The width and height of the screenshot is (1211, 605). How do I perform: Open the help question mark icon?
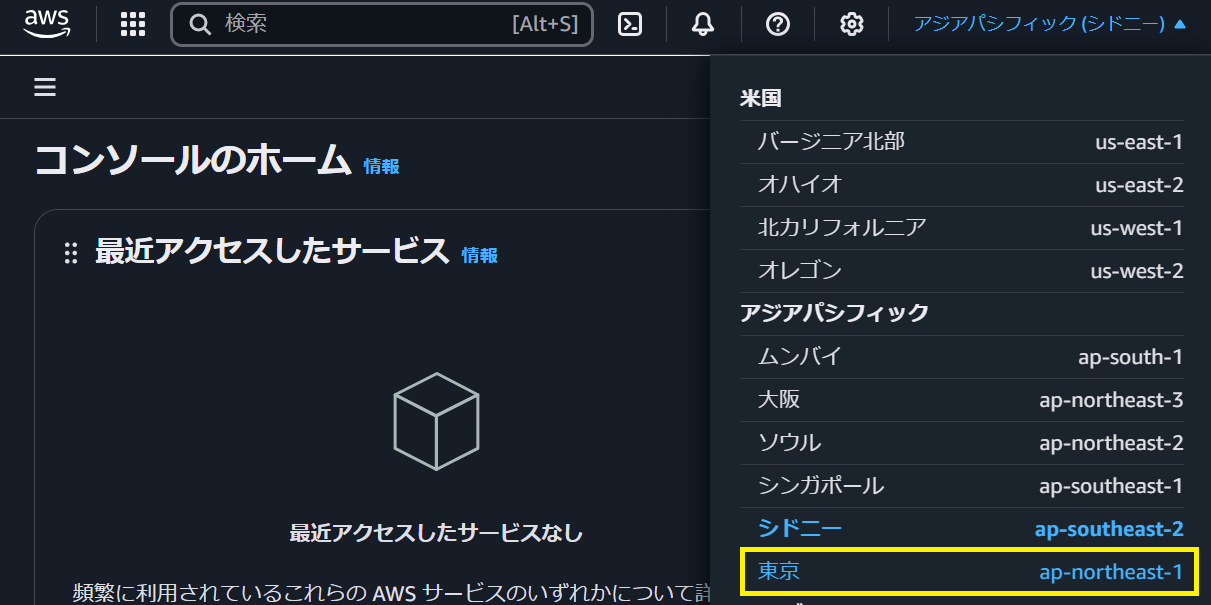tap(778, 25)
